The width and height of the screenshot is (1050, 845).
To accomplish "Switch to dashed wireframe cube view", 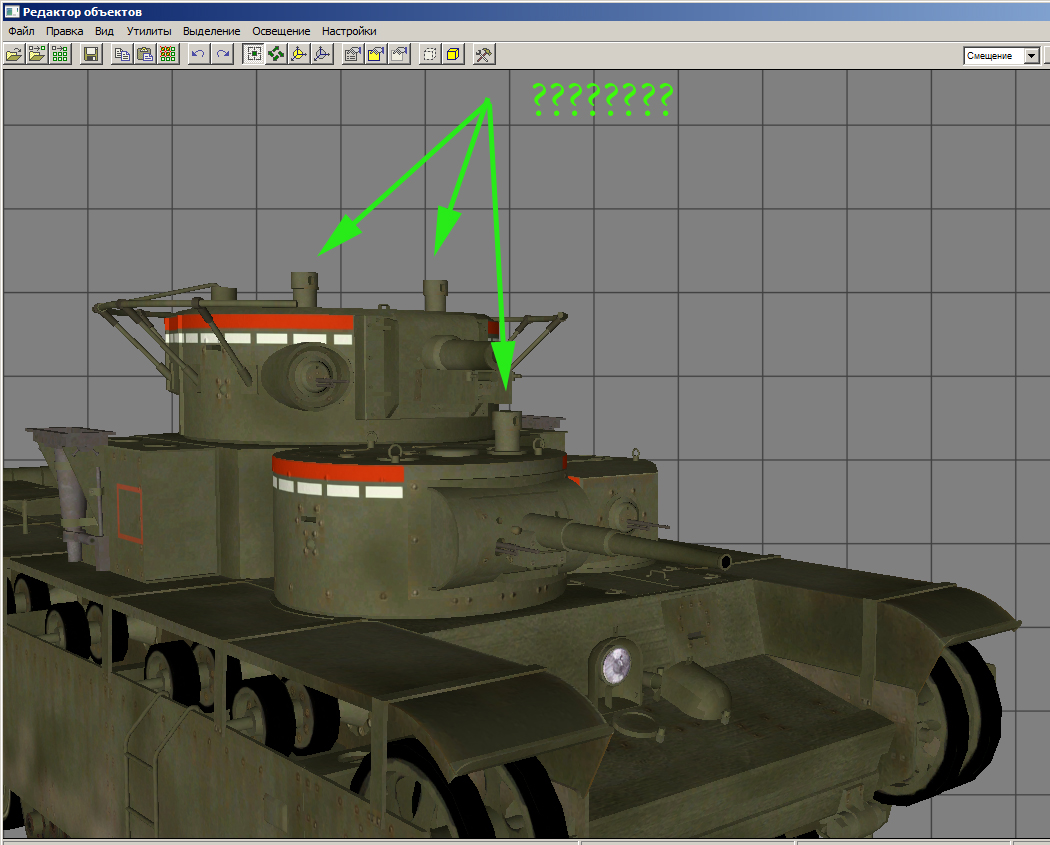I will pyautogui.click(x=430, y=54).
